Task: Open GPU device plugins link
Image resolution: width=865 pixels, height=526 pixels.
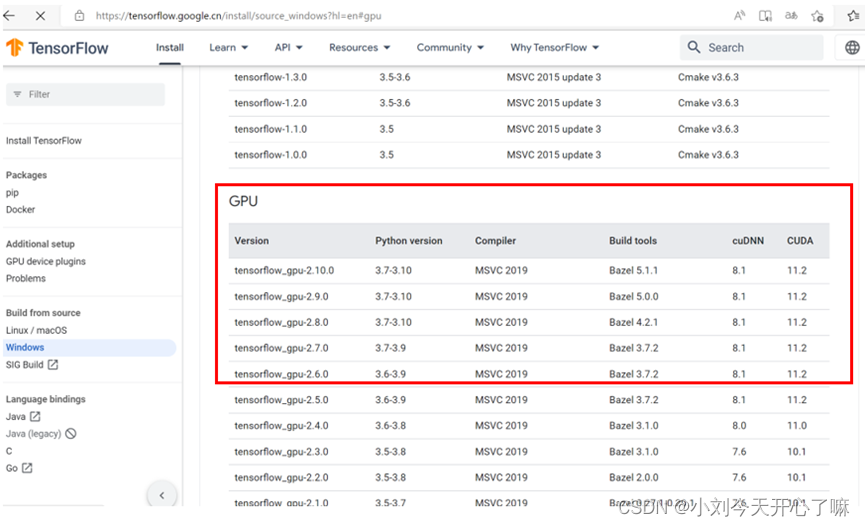Action: 46,261
